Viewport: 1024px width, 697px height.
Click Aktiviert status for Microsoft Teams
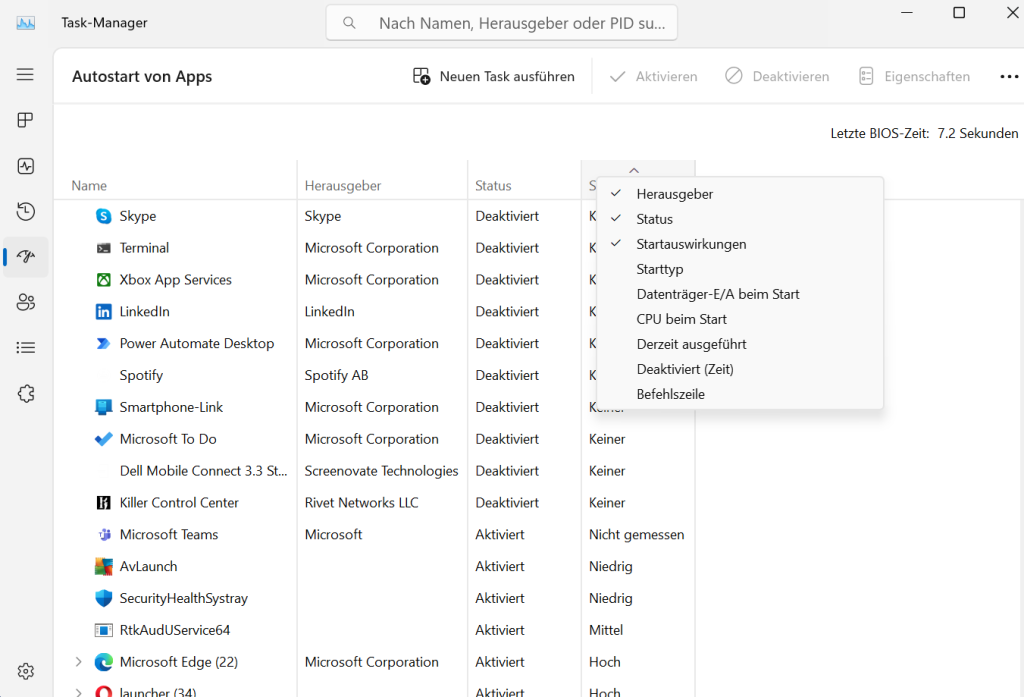point(500,535)
